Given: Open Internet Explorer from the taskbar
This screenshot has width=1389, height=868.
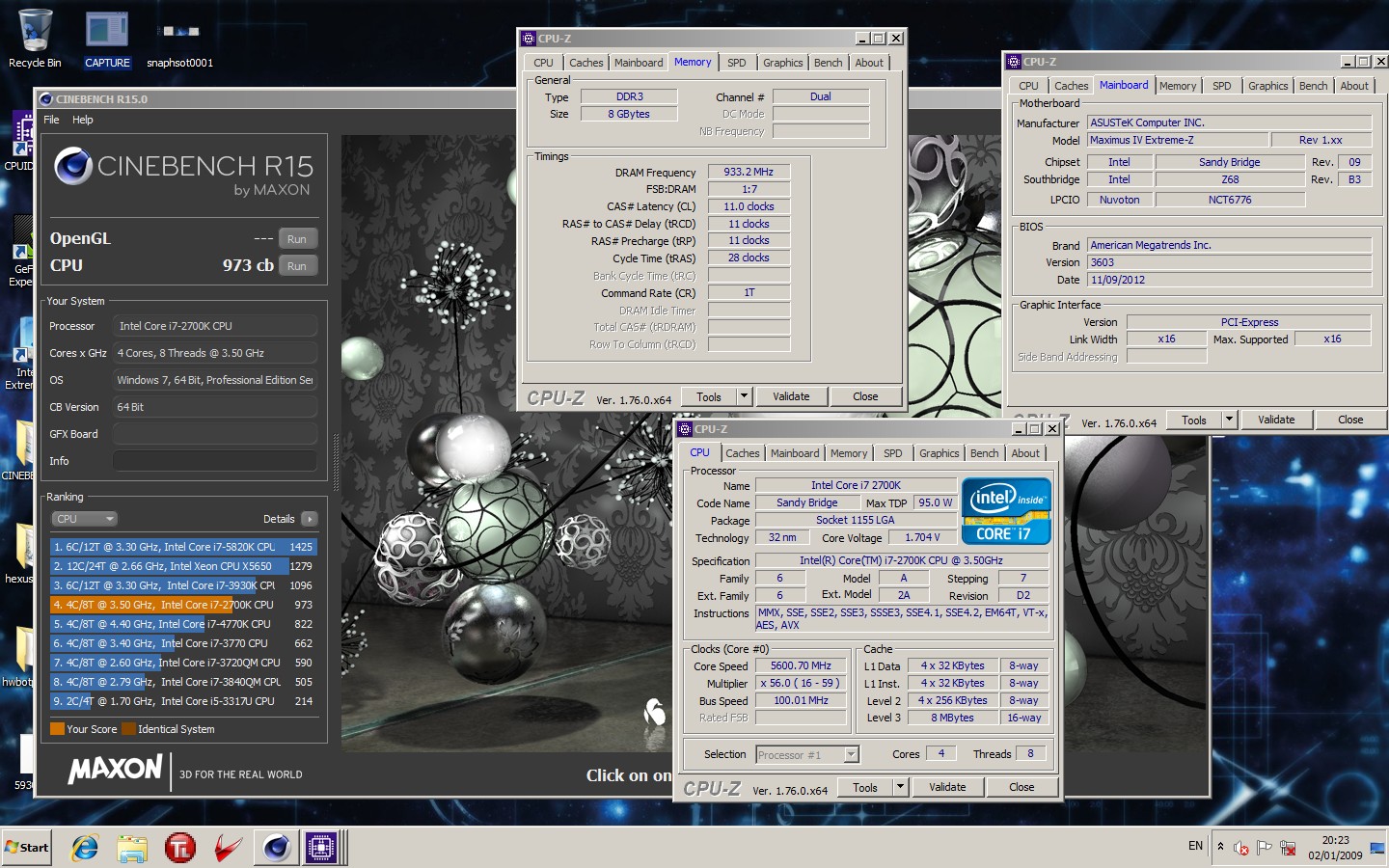Looking at the screenshot, I should point(85,848).
